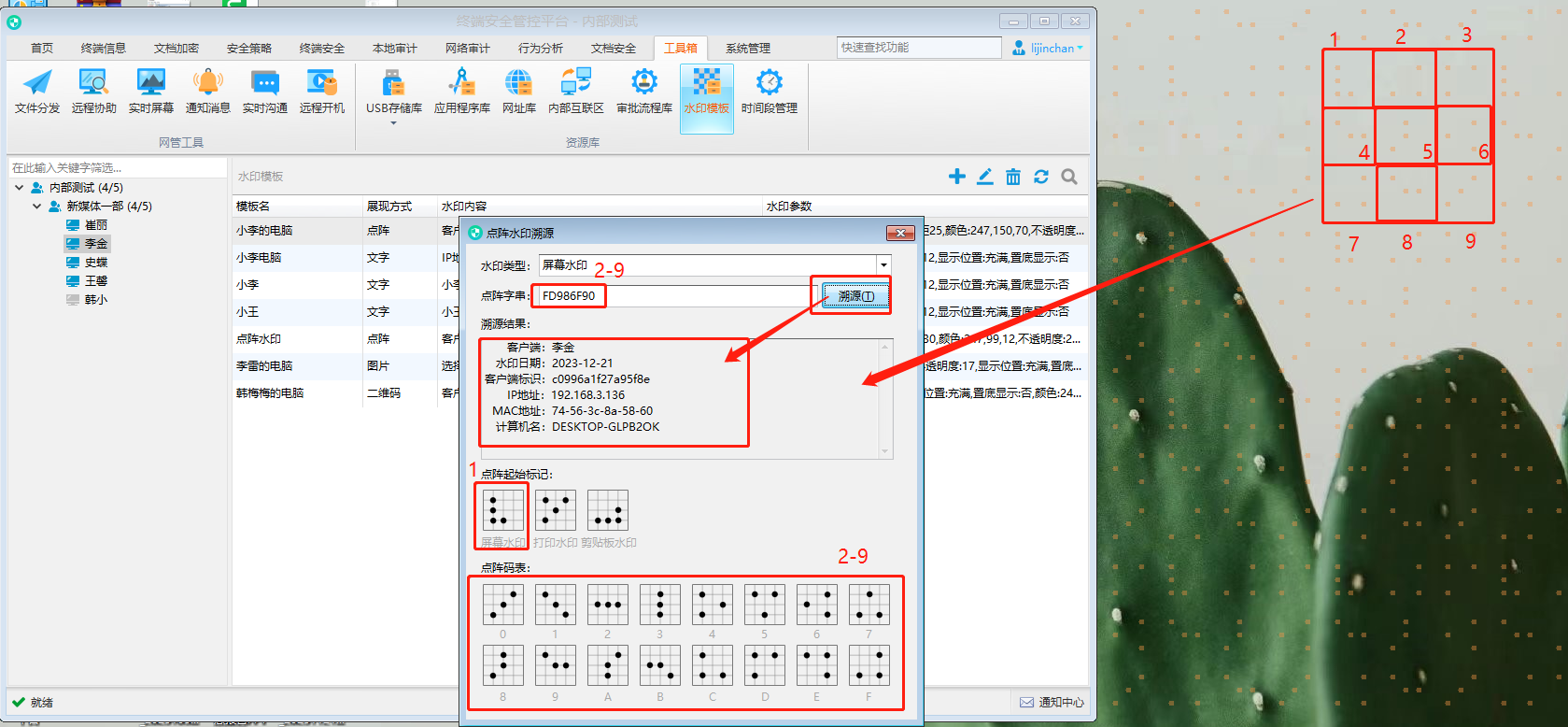
Task: Select terminal 王馨 in tree
Action: pos(87,281)
